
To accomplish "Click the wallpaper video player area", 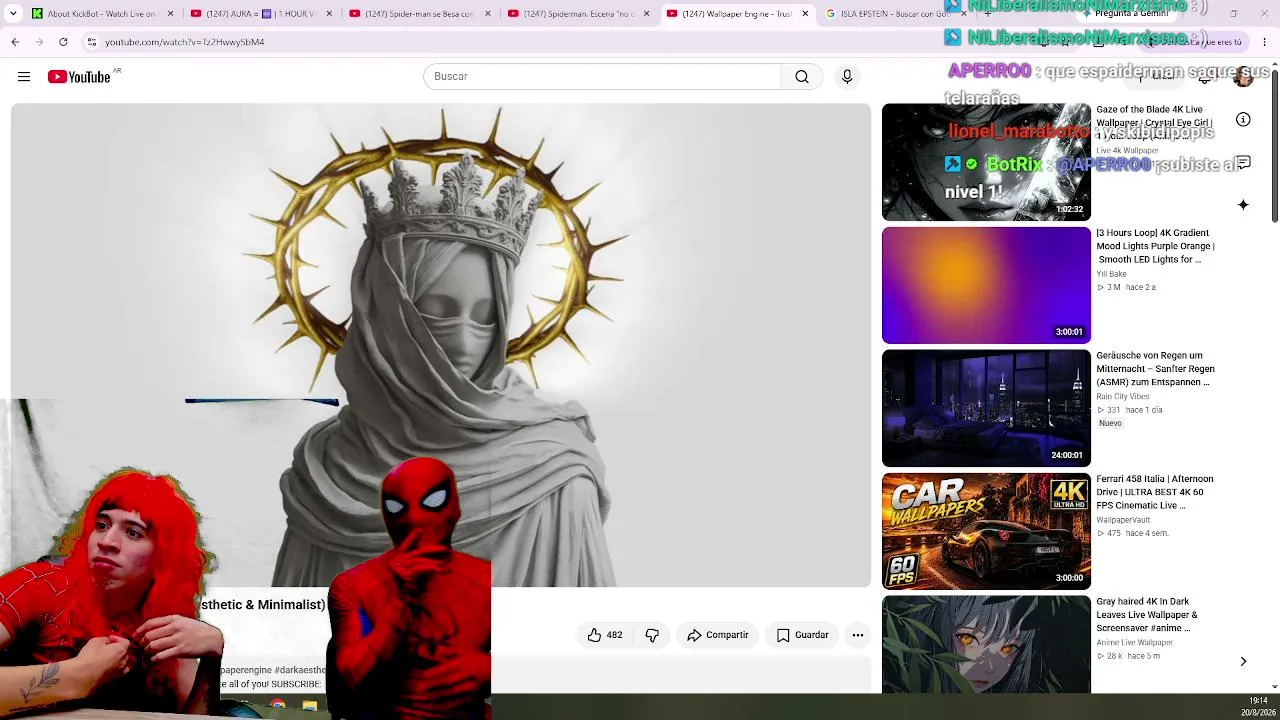I will tap(441, 345).
